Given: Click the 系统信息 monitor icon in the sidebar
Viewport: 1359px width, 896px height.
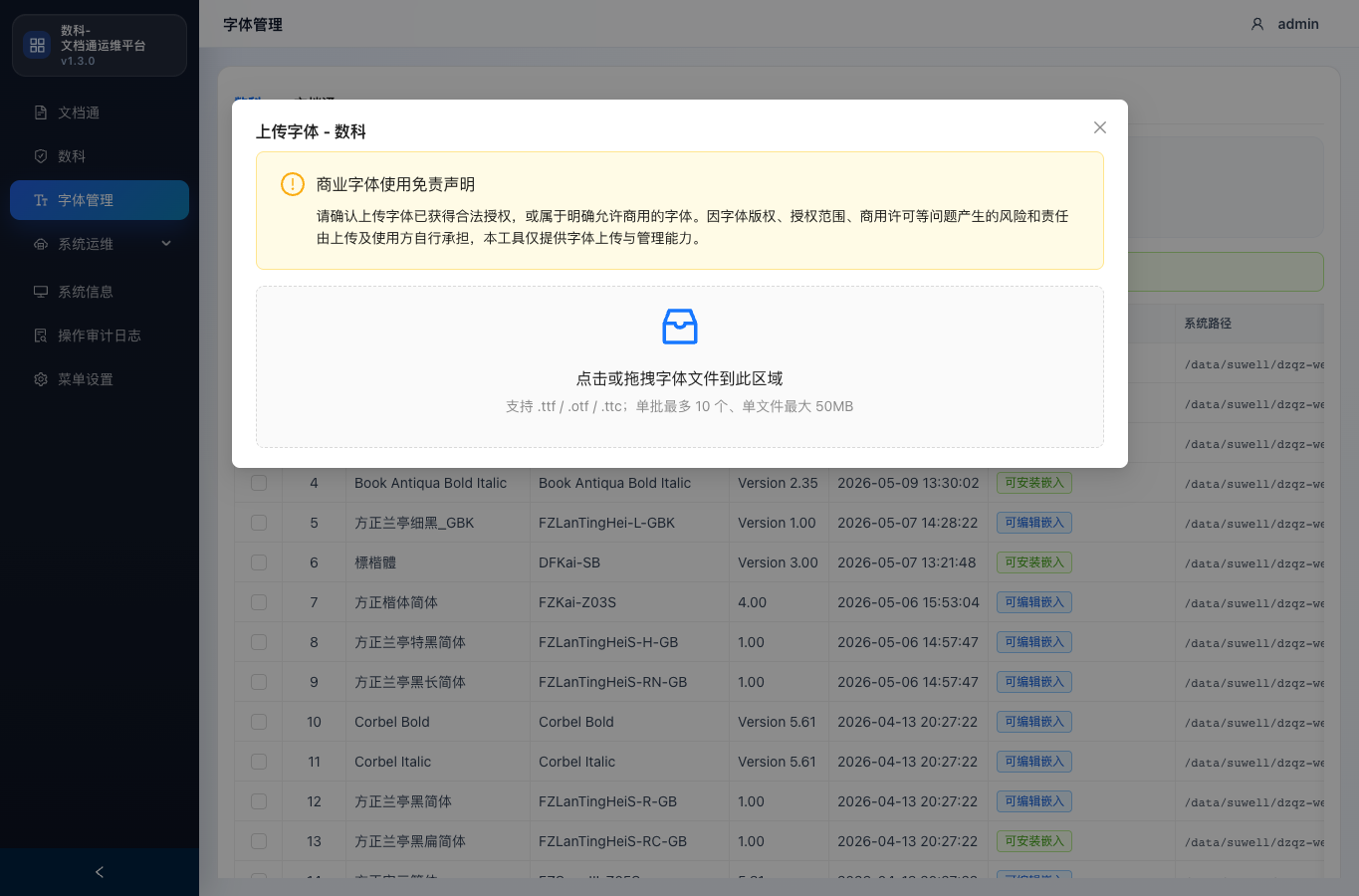Looking at the screenshot, I should pos(41,292).
